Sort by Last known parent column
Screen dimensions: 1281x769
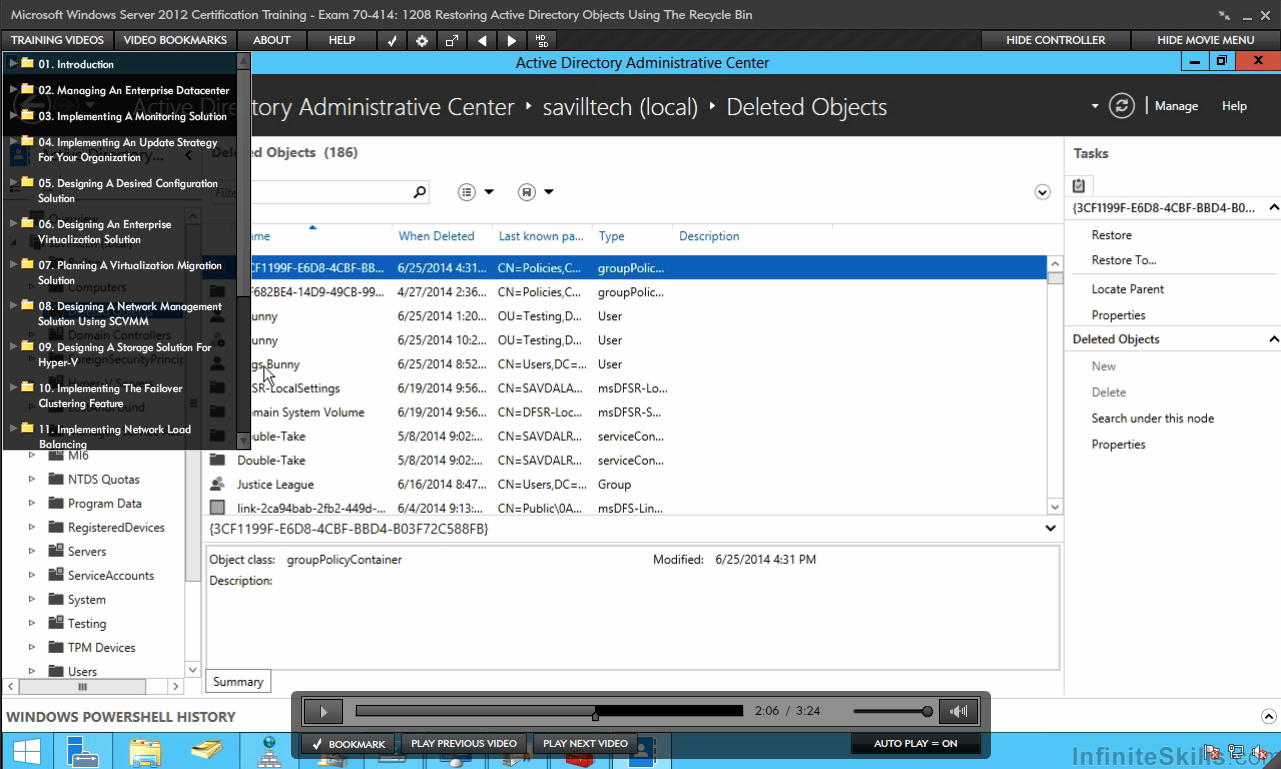(541, 236)
